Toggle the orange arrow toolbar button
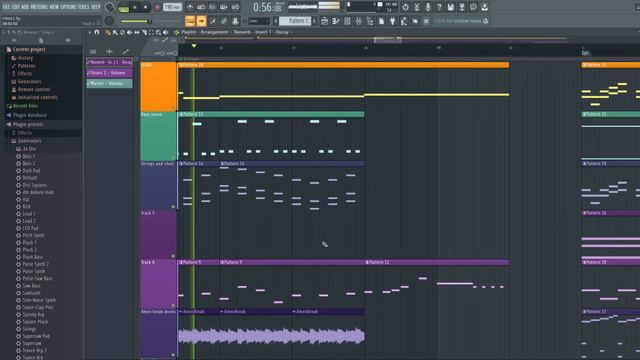The image size is (640, 360). (x=201, y=21)
